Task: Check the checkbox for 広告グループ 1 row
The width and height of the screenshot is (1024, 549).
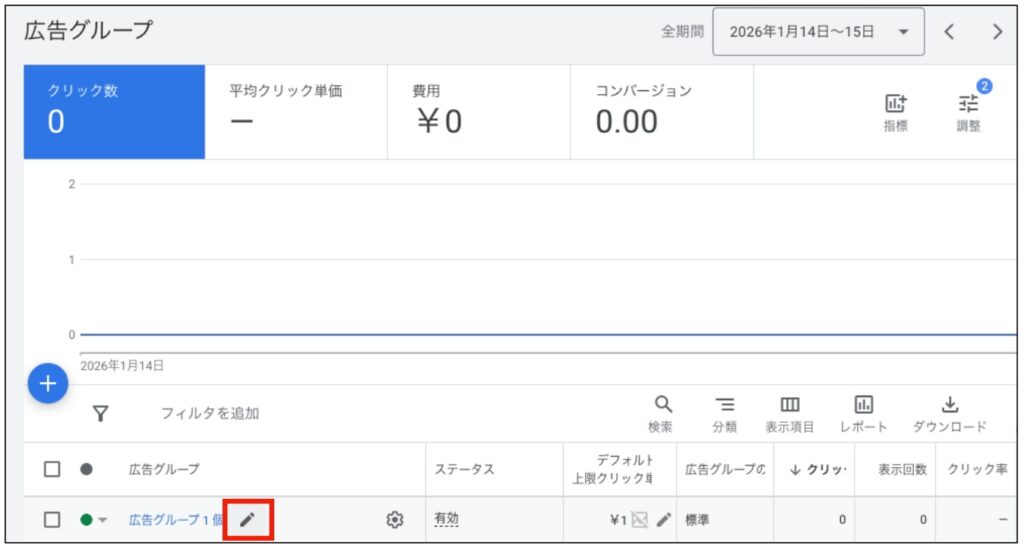Action: 53,520
